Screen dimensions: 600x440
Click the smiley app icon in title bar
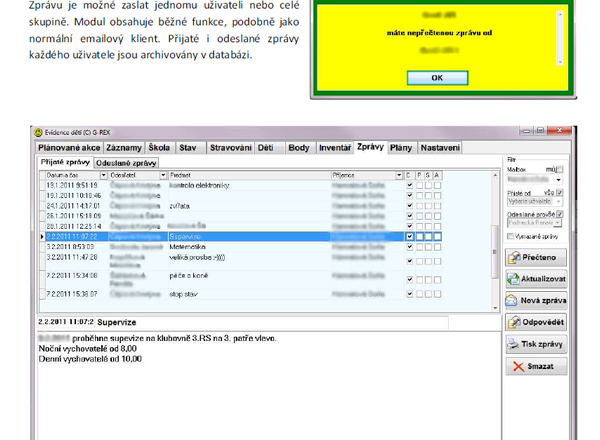tap(39, 132)
